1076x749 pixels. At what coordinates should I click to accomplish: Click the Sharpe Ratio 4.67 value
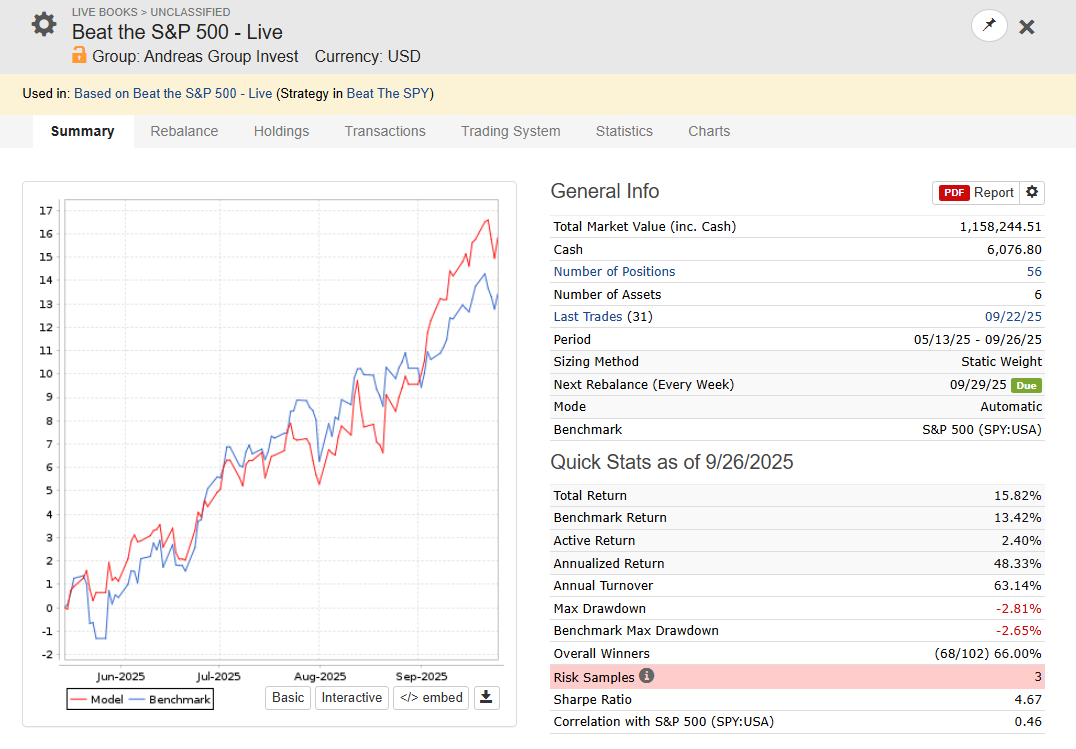pos(1028,700)
